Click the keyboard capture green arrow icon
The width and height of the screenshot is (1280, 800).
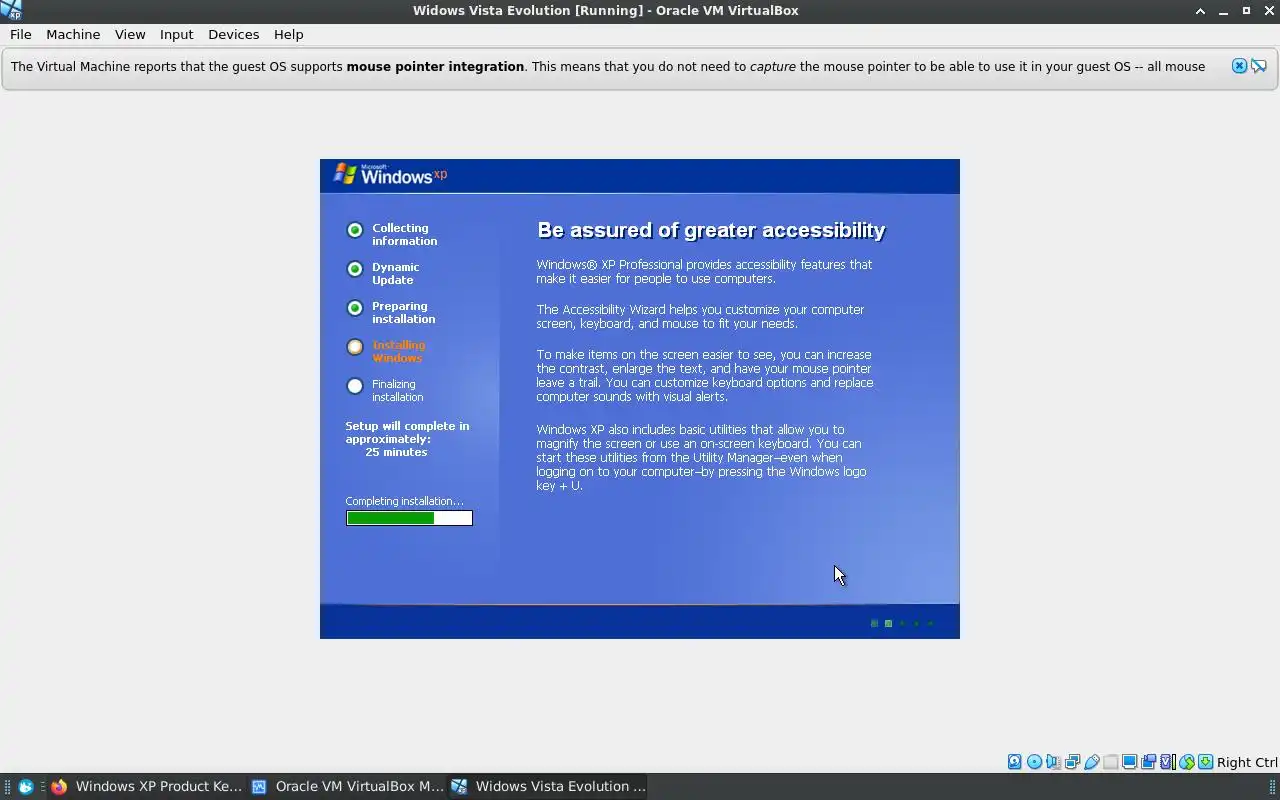[1205, 762]
